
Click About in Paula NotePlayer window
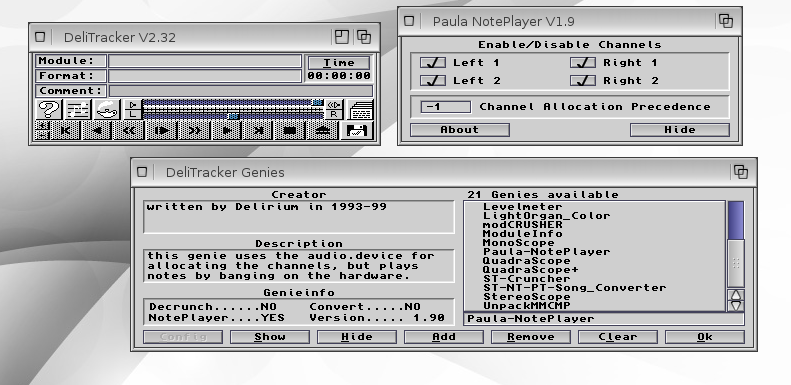(x=460, y=130)
